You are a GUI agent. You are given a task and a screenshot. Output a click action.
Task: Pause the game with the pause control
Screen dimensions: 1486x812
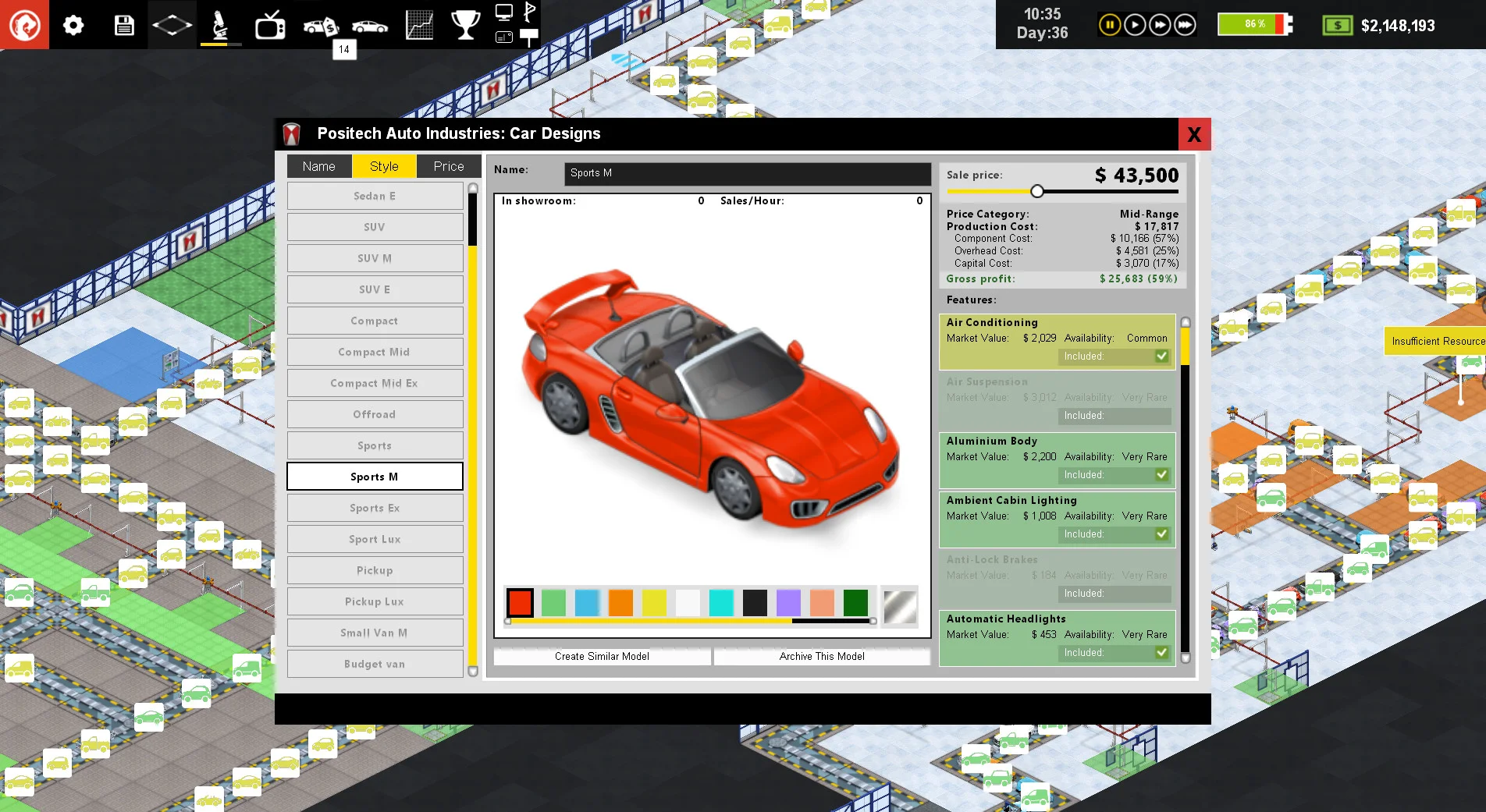pos(1109,24)
